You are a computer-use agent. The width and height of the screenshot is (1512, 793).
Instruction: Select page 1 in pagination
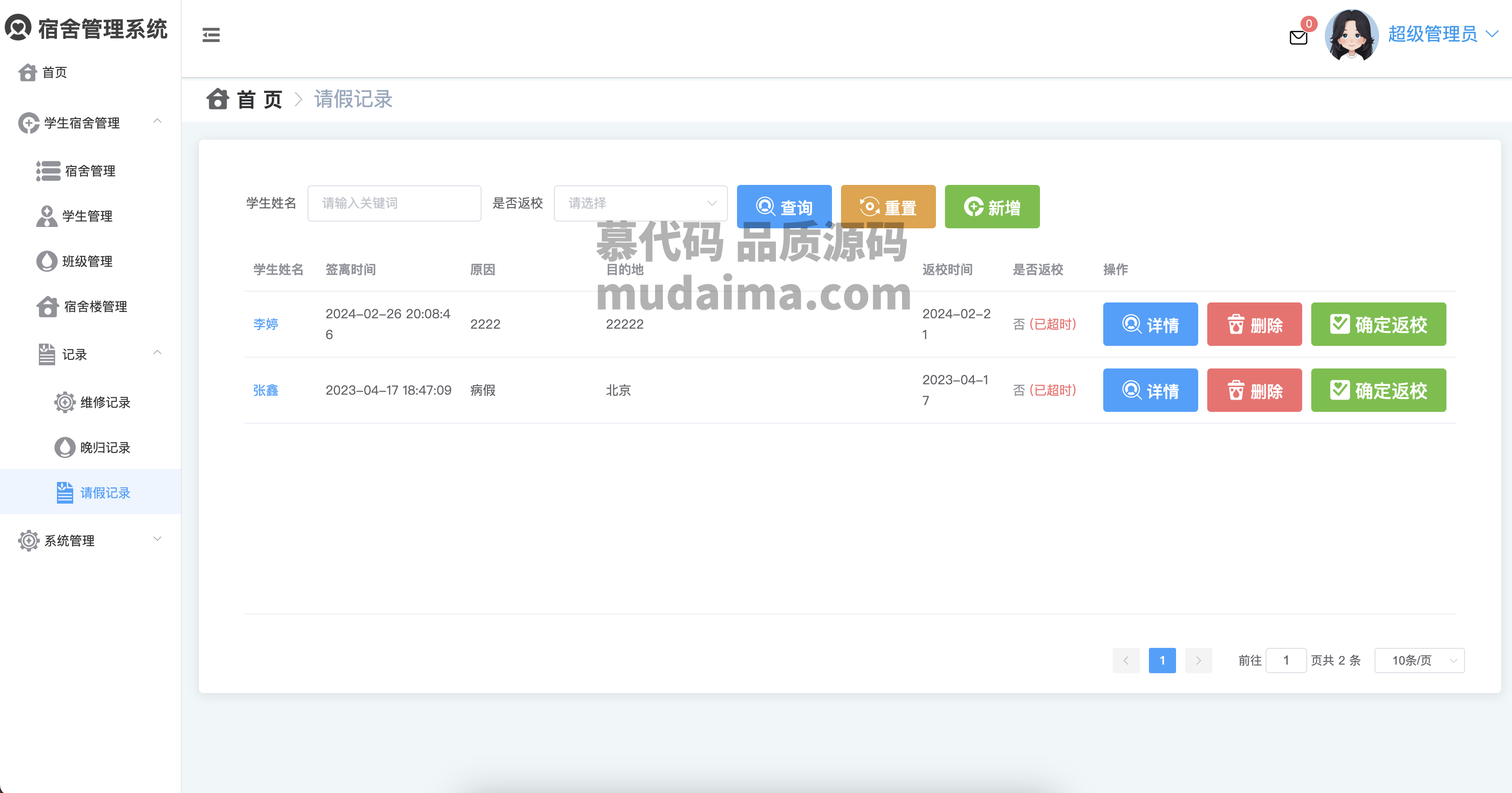coord(1162,661)
